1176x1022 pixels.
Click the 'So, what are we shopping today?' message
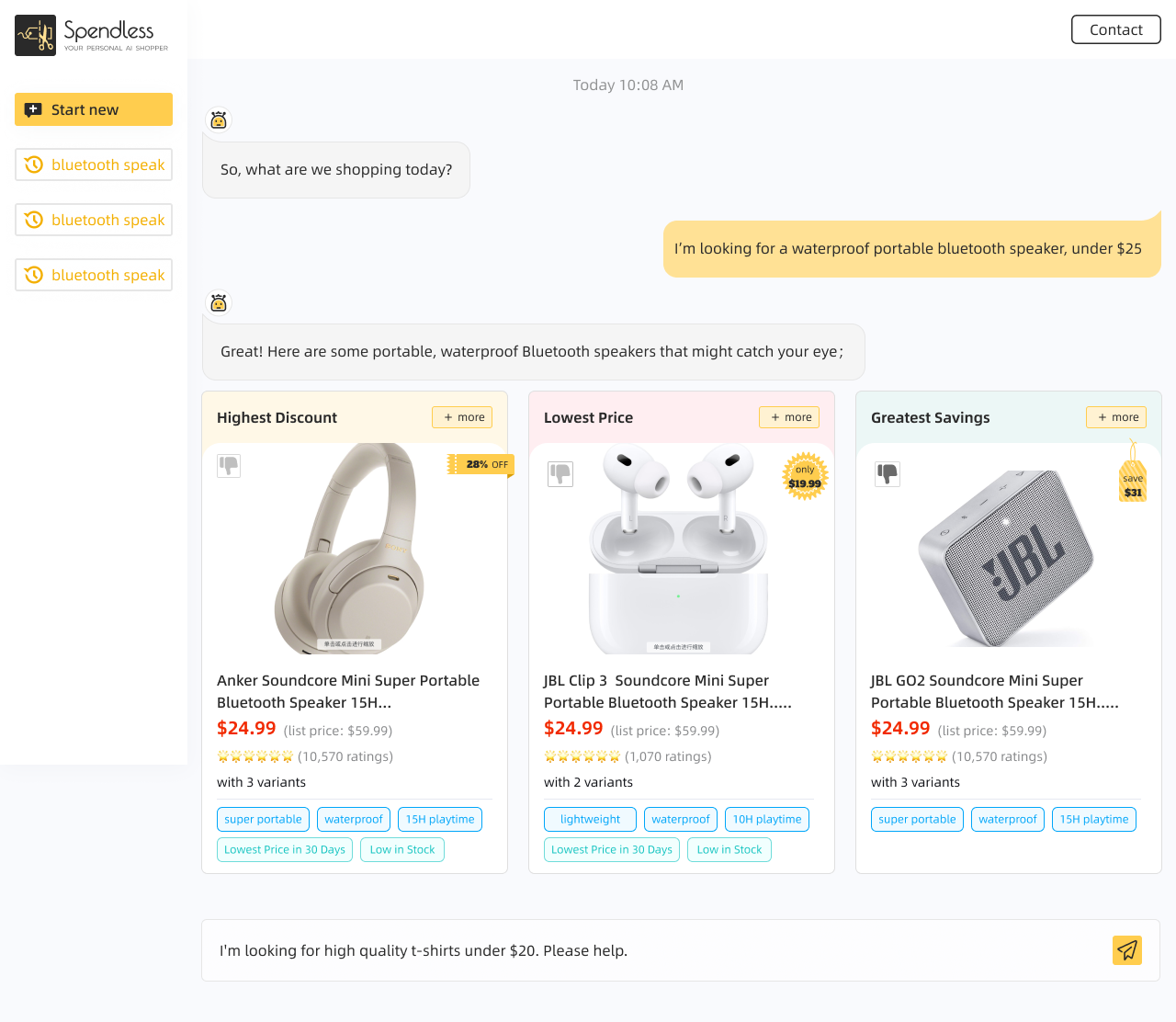point(336,169)
